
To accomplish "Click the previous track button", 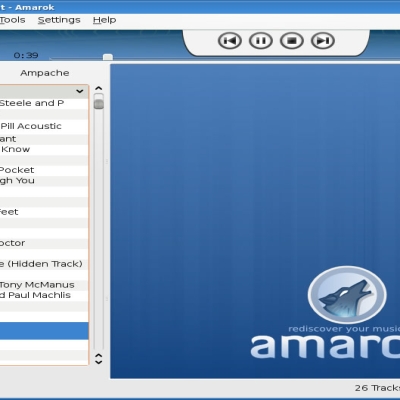I will click(230, 41).
